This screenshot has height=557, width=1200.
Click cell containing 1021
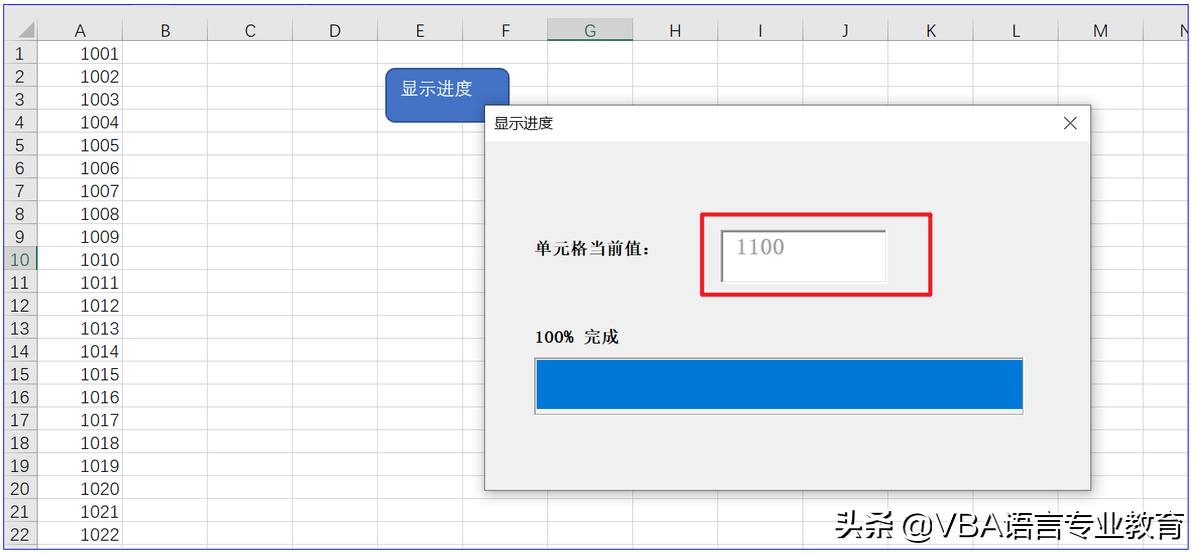pos(80,512)
